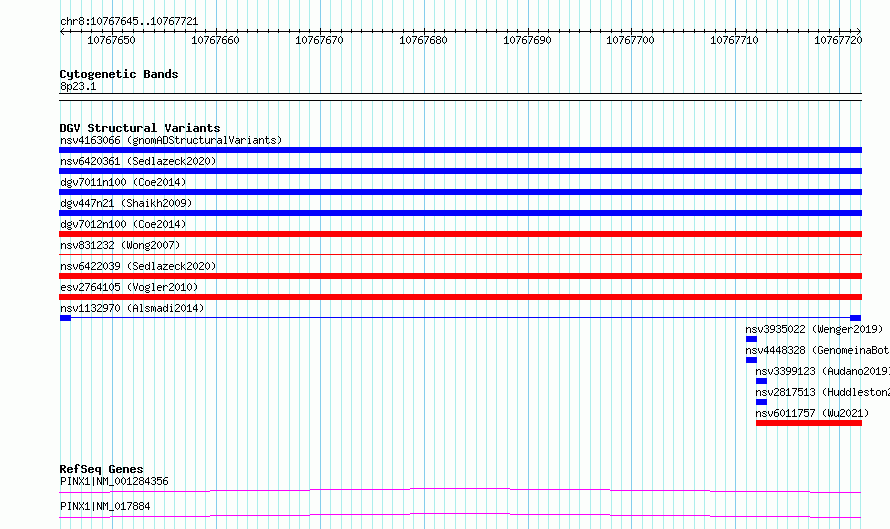Click ruler position 10767660

point(215,40)
